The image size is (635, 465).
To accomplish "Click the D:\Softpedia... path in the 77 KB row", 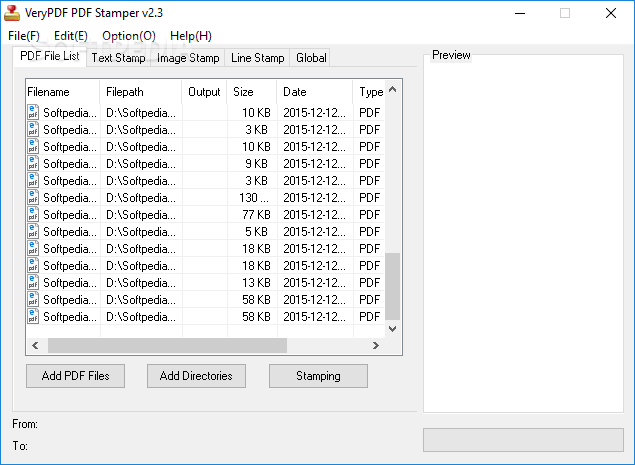I will 141,215.
